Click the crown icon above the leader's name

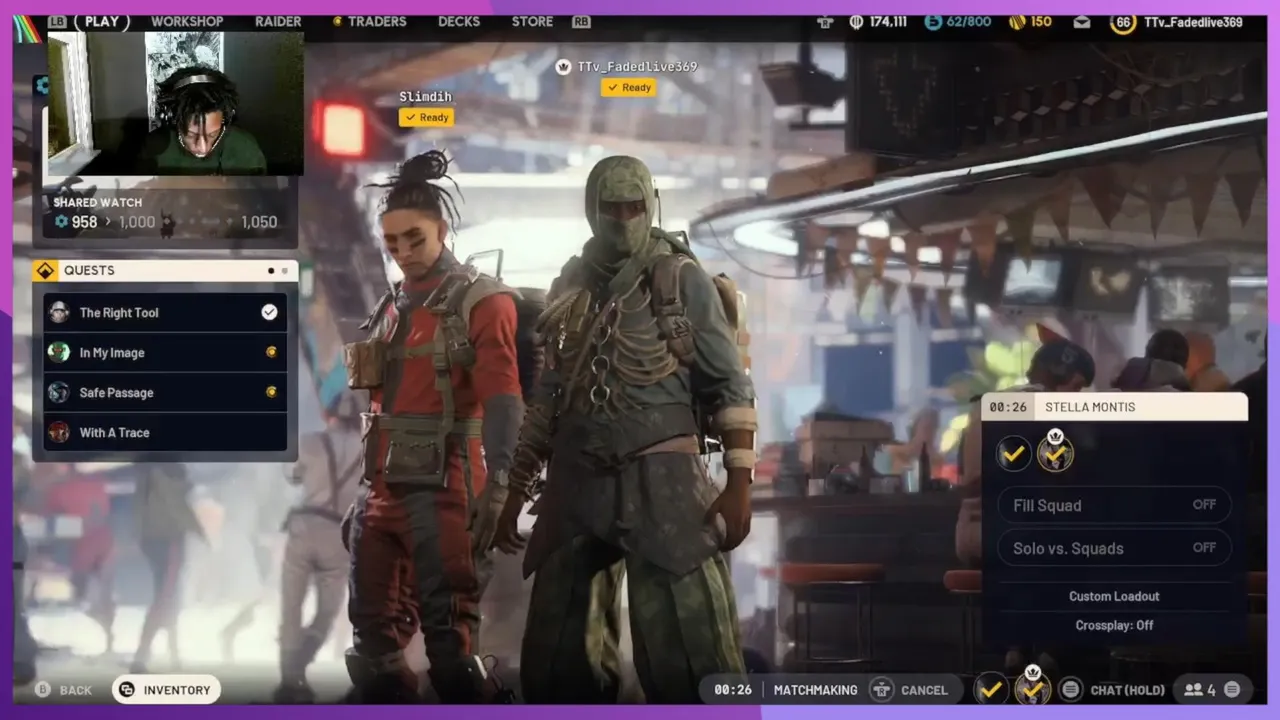564,66
